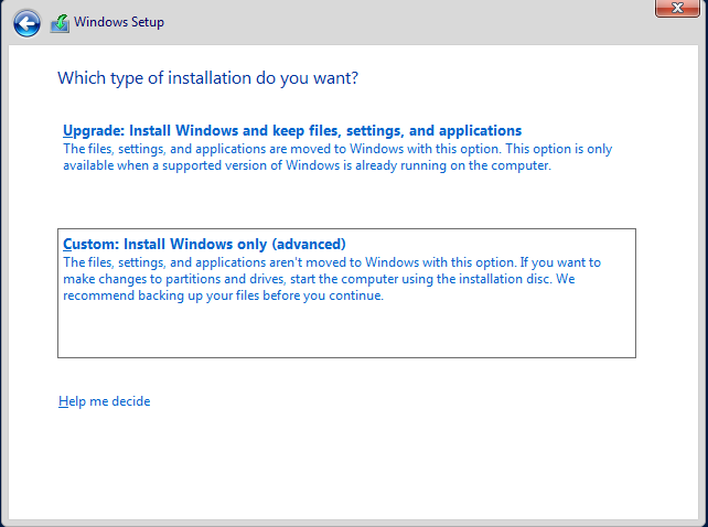
Task: Click the word "Upgrade:" in the first option
Action: point(93,131)
